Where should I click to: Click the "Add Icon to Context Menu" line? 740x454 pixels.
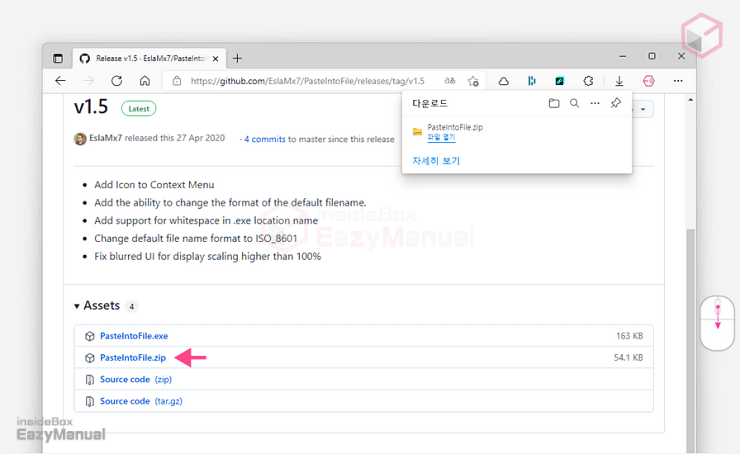click(154, 185)
